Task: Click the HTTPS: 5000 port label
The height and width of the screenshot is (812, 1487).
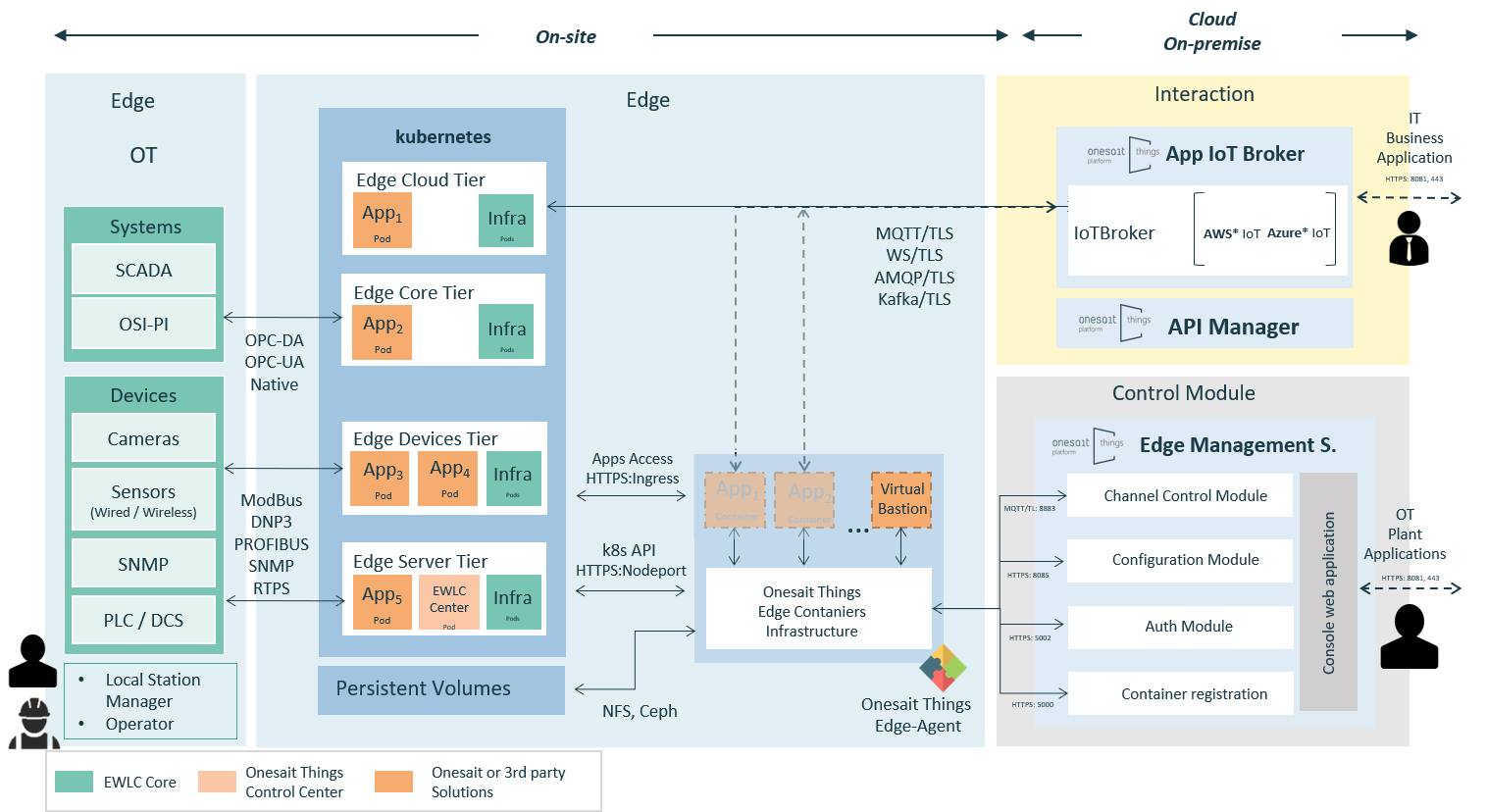Action: pos(1033,704)
